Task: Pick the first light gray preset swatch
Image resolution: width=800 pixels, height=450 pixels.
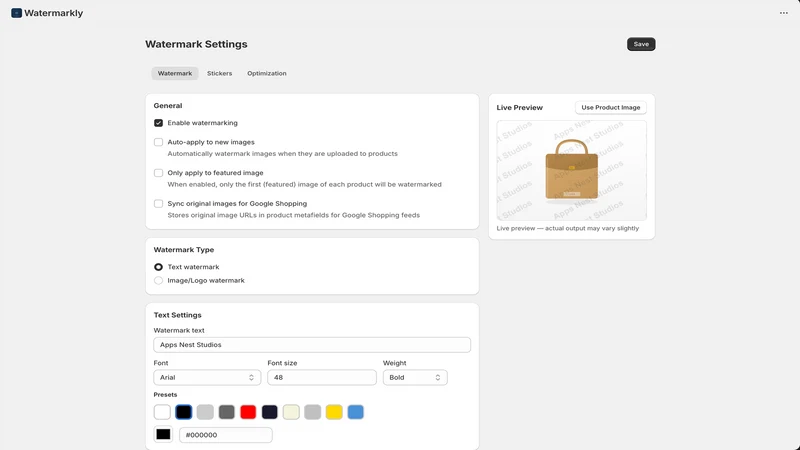Action: pos(205,412)
